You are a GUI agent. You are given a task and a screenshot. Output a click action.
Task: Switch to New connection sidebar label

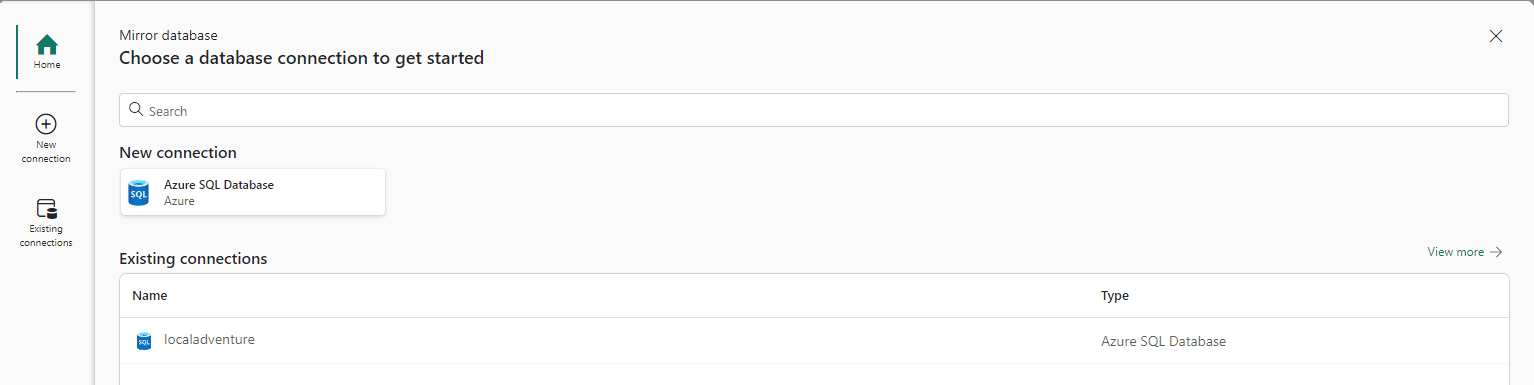[x=46, y=152]
